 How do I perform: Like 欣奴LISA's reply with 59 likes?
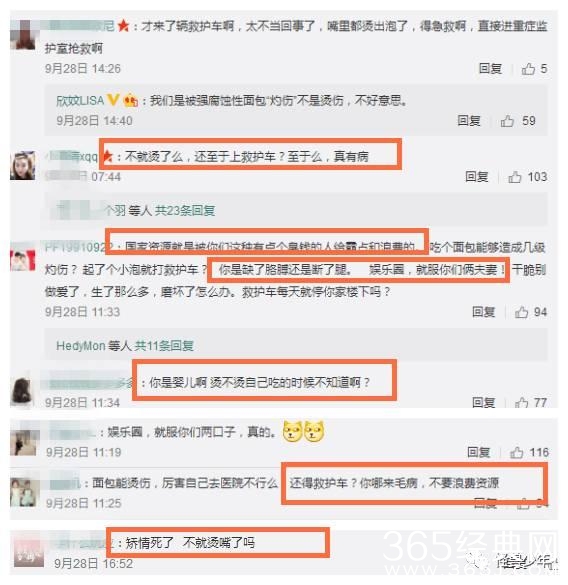[507, 121]
